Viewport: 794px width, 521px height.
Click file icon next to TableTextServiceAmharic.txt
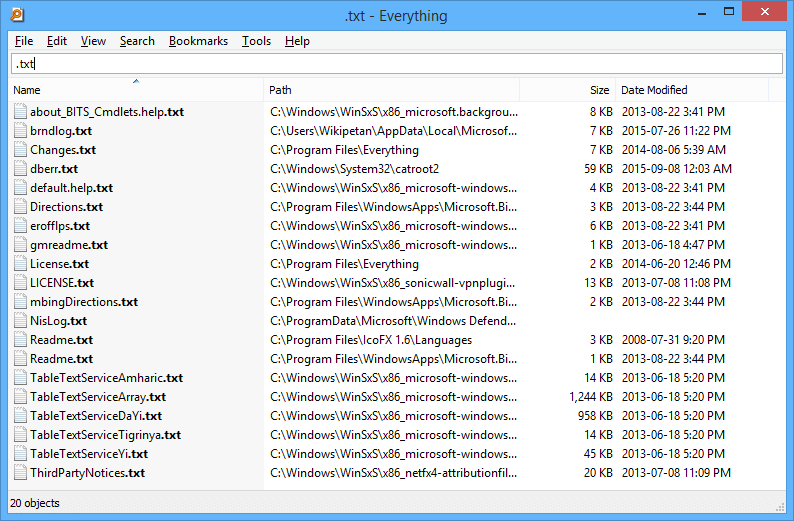pos(20,377)
